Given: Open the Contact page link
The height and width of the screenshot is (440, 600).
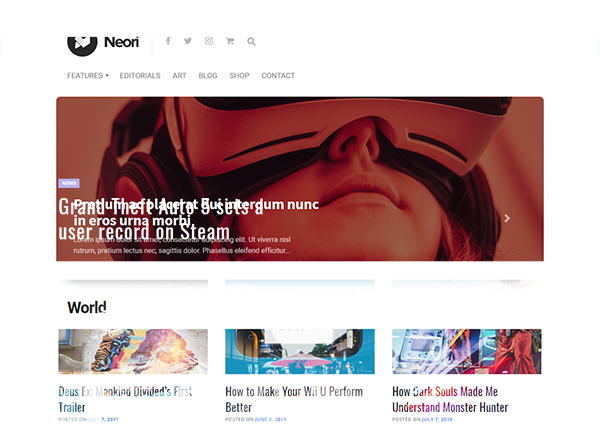Looking at the screenshot, I should coord(278,76).
